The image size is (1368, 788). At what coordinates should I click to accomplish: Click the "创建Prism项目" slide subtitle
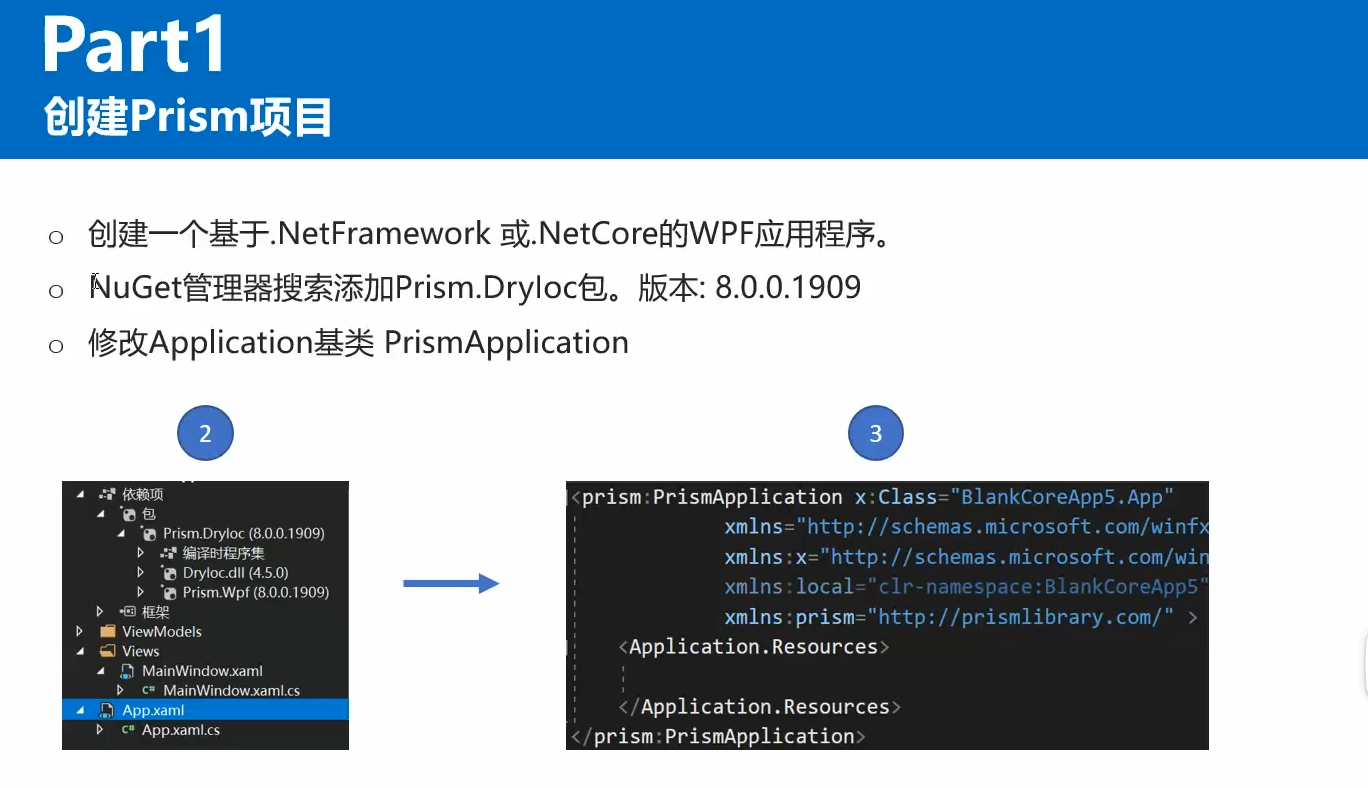pyautogui.click(x=188, y=118)
